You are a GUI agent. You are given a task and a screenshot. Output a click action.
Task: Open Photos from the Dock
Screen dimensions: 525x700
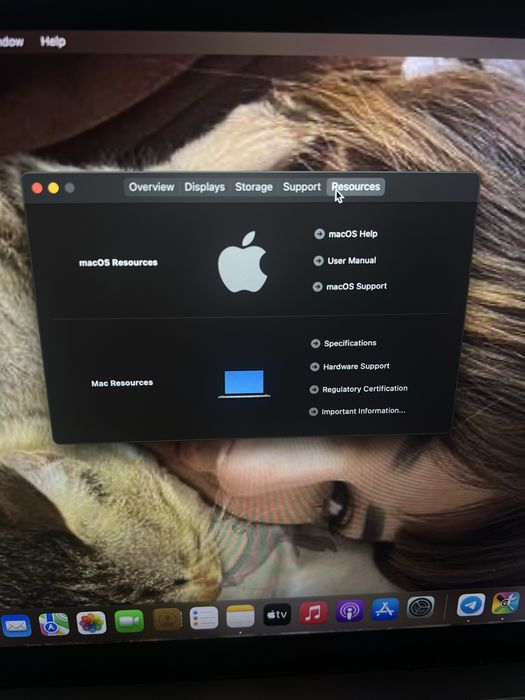click(x=91, y=622)
